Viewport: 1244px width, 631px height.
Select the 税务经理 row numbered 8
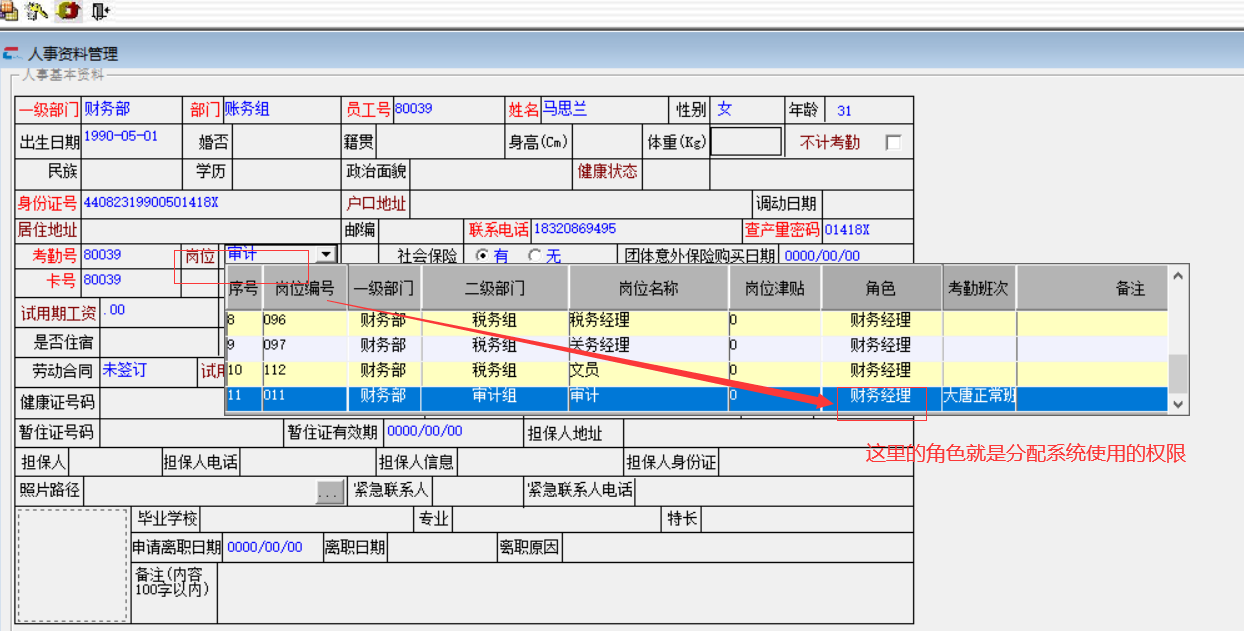[x=600, y=321]
